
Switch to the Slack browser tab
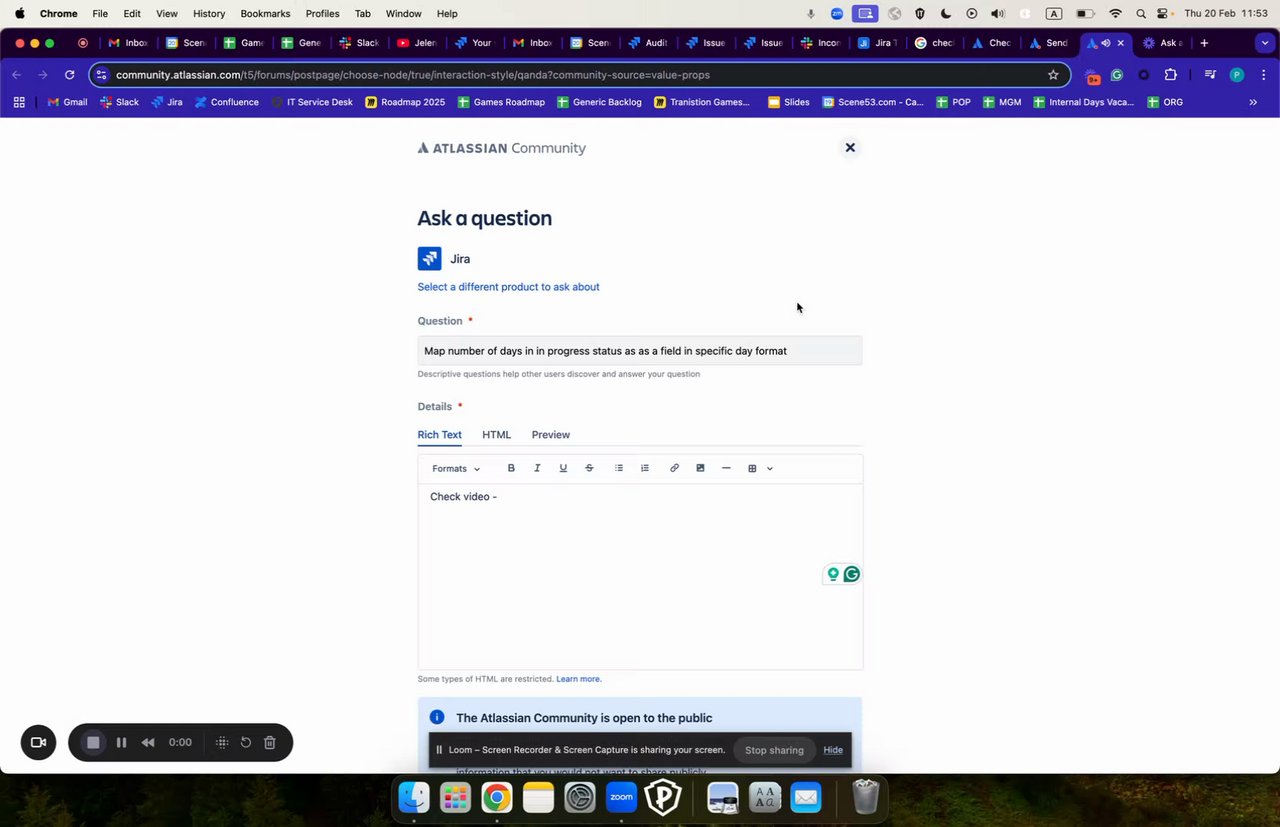(359, 43)
